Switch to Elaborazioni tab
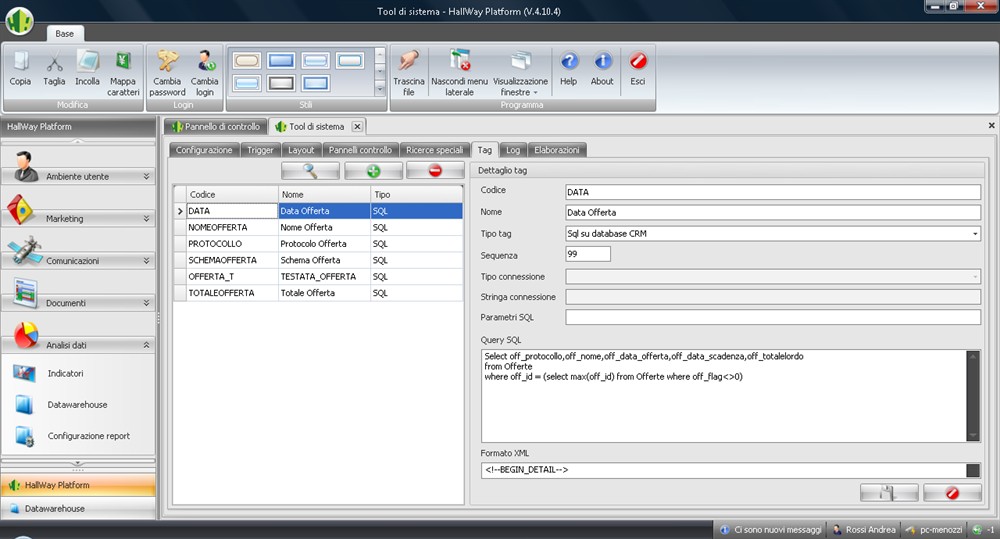The width and height of the screenshot is (1000, 539). 557,150
